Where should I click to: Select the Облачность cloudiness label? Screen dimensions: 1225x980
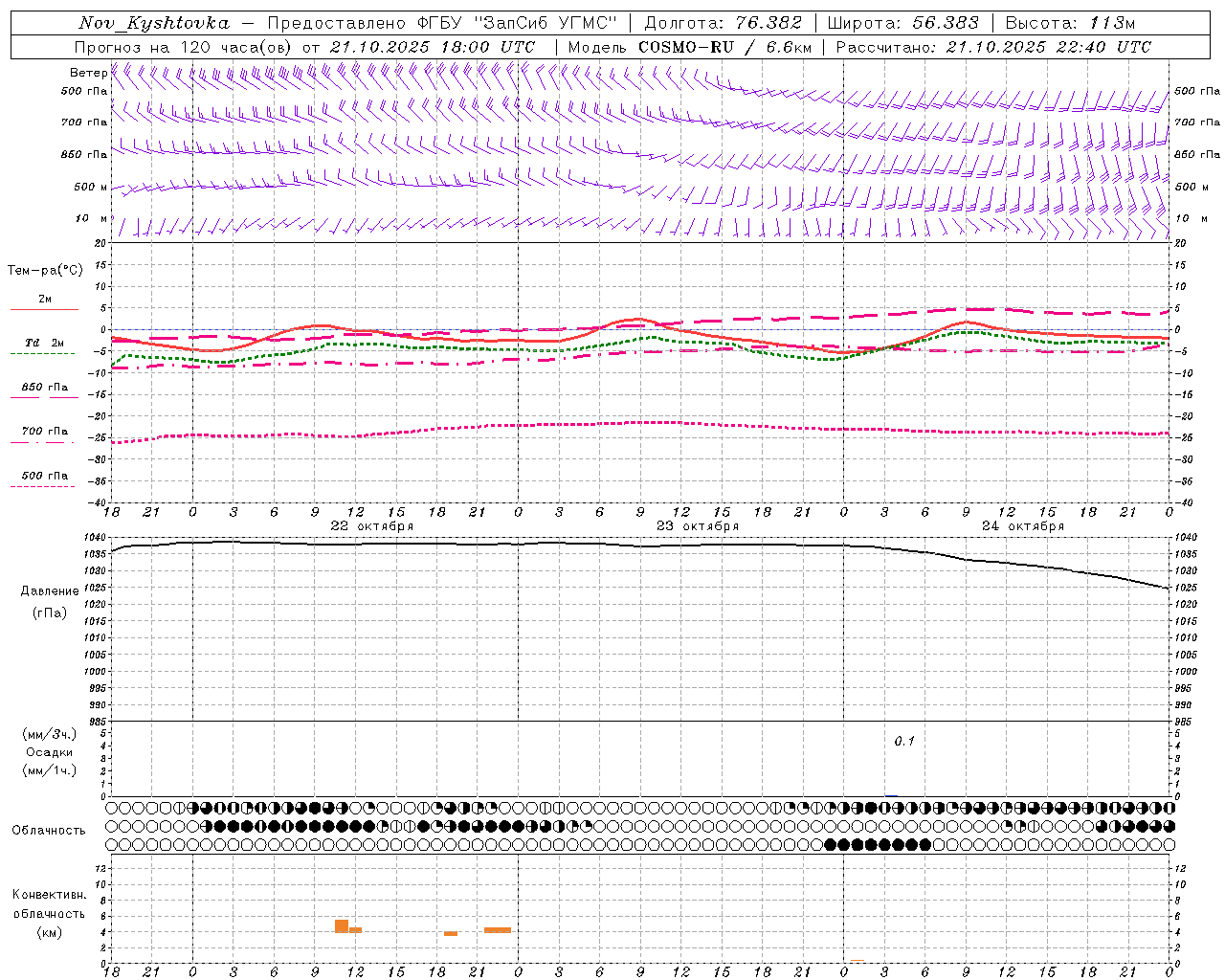pyautogui.click(x=49, y=830)
